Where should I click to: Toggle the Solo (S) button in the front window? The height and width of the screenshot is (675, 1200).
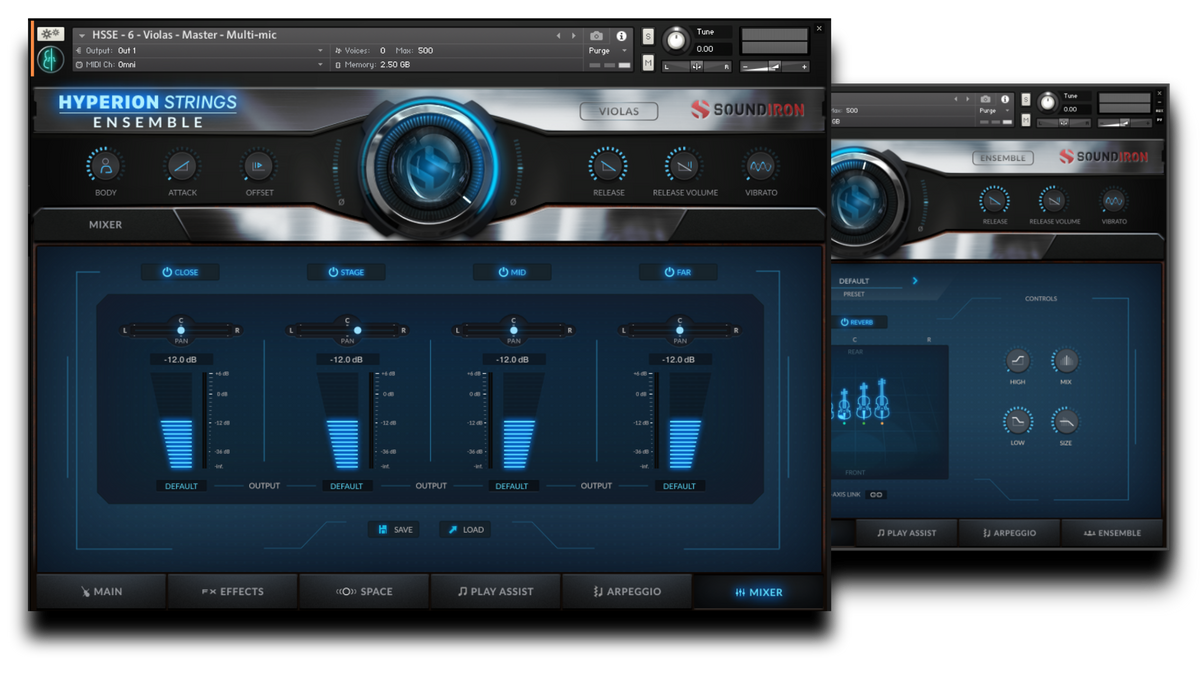click(648, 38)
